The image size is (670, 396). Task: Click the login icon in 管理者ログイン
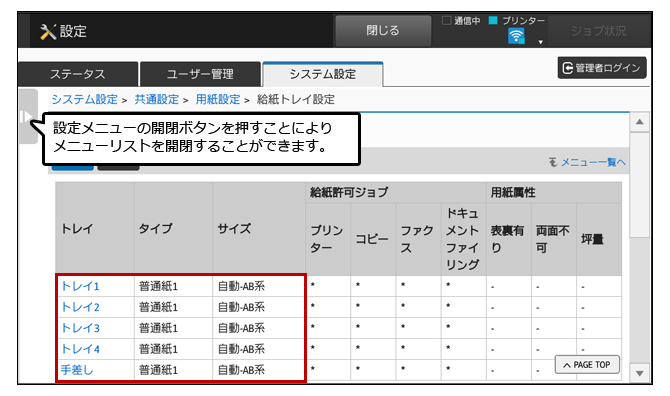pos(567,68)
